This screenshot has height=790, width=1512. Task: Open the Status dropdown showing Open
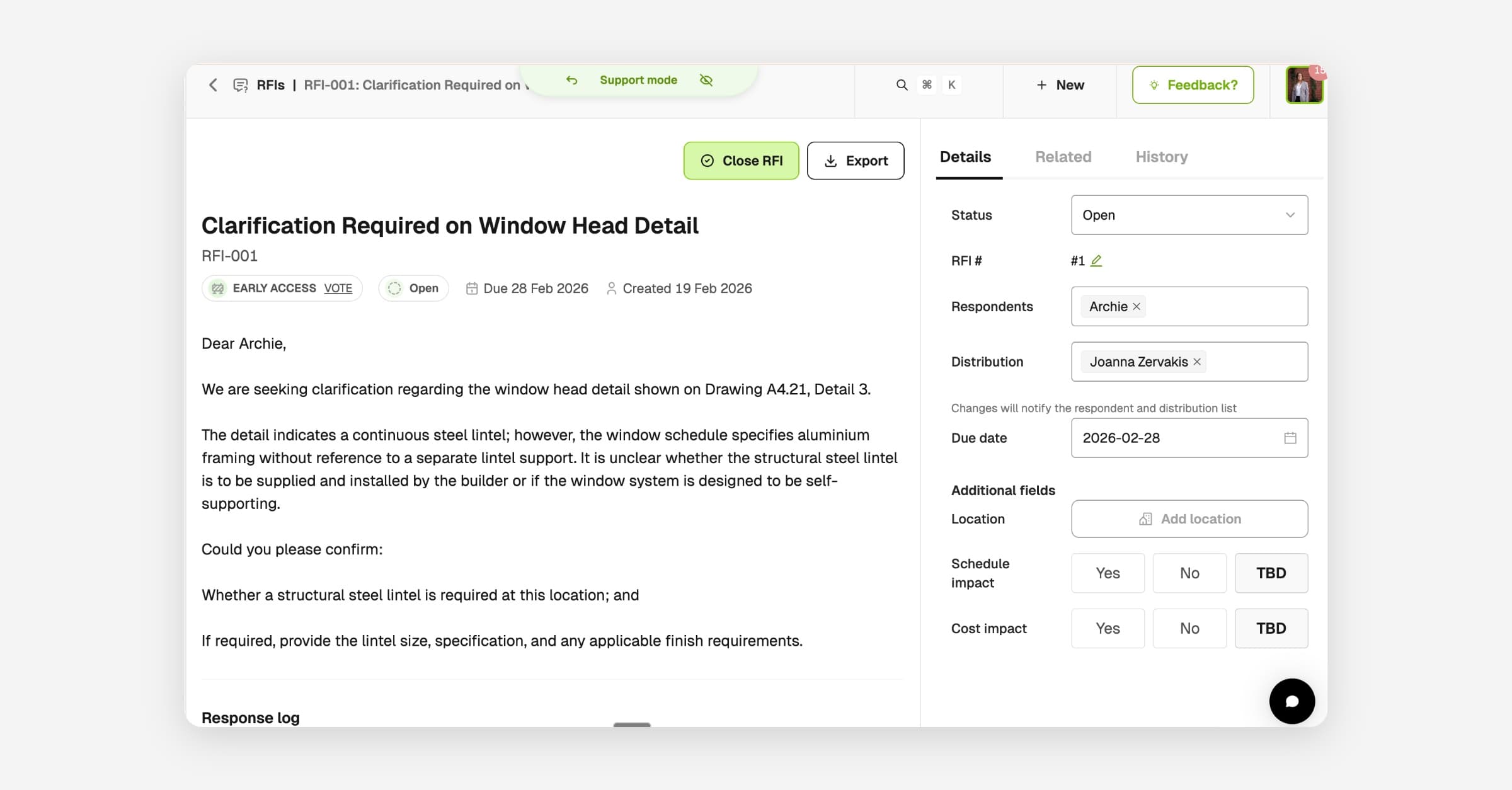(x=1189, y=215)
